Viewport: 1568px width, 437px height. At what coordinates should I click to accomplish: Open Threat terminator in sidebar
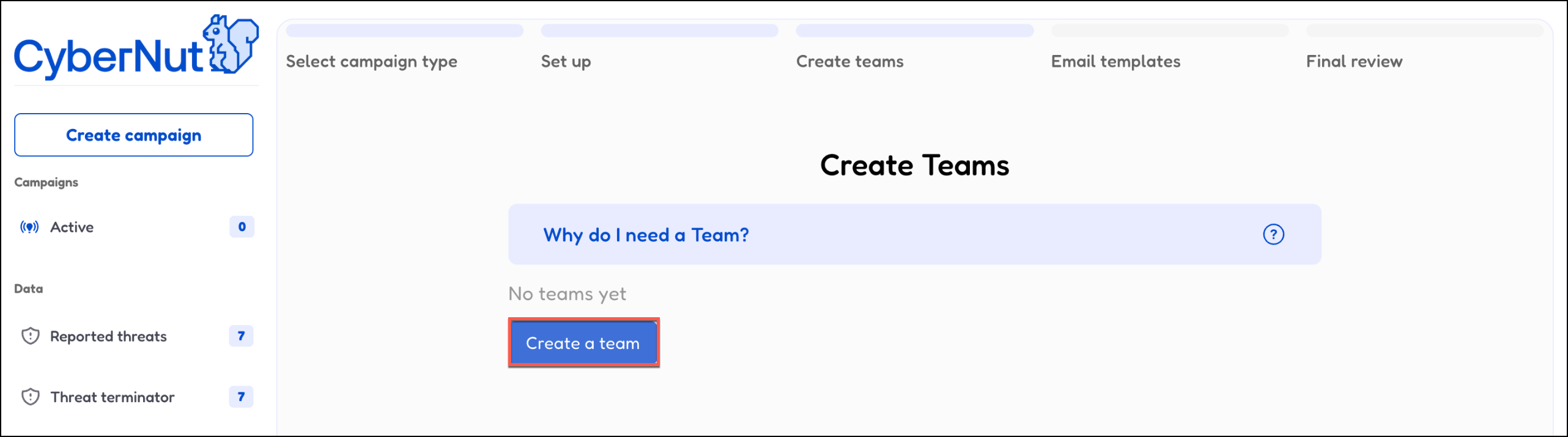pos(113,398)
